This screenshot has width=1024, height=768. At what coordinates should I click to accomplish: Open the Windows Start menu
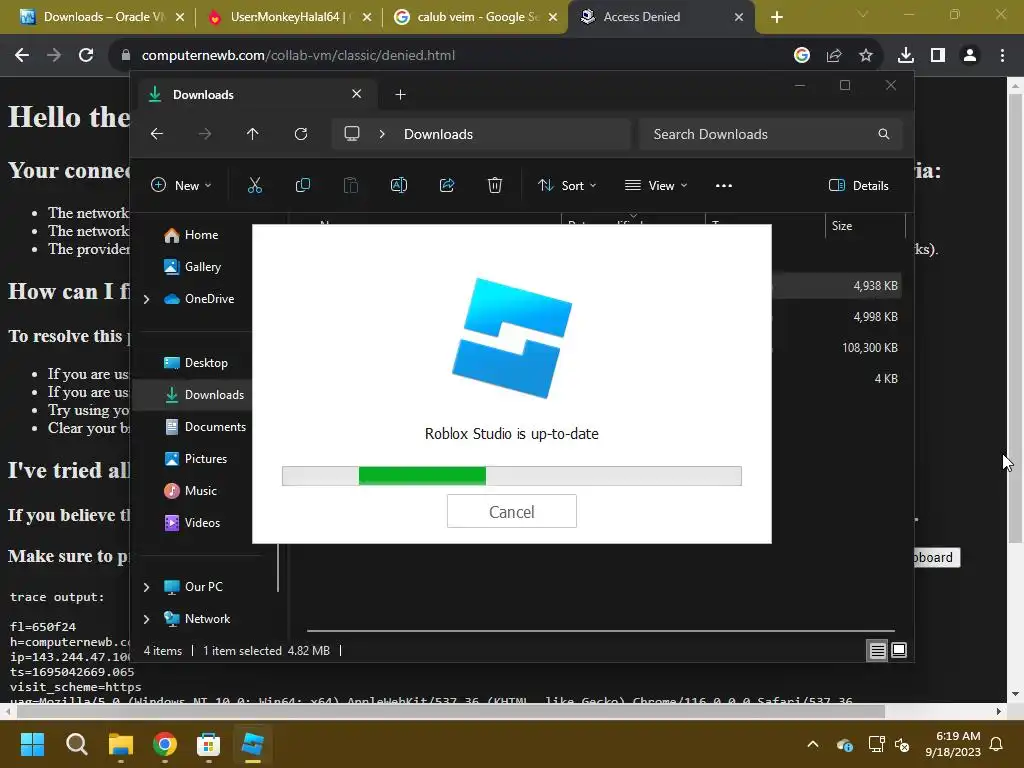tap(32, 744)
